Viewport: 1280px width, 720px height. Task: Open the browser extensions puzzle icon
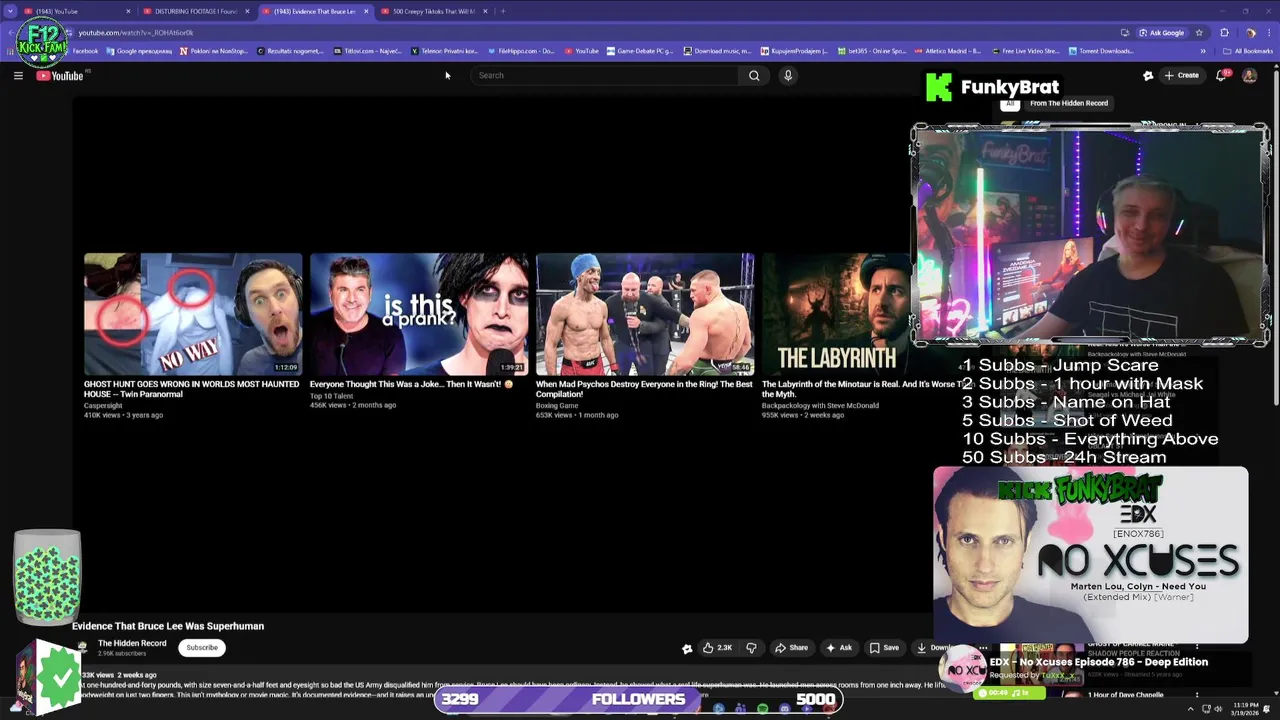point(1224,32)
